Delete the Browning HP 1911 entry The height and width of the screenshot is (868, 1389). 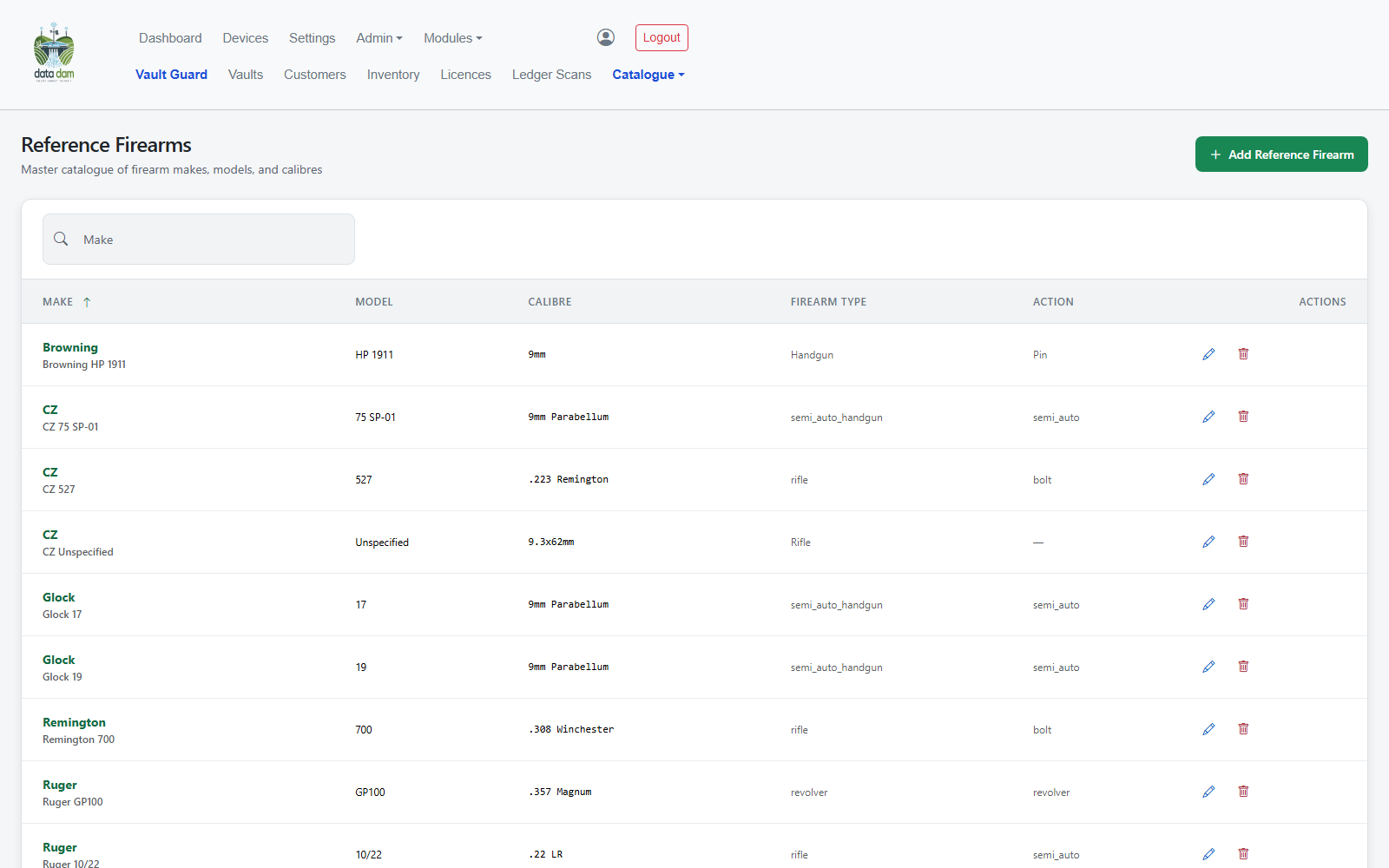1243,354
